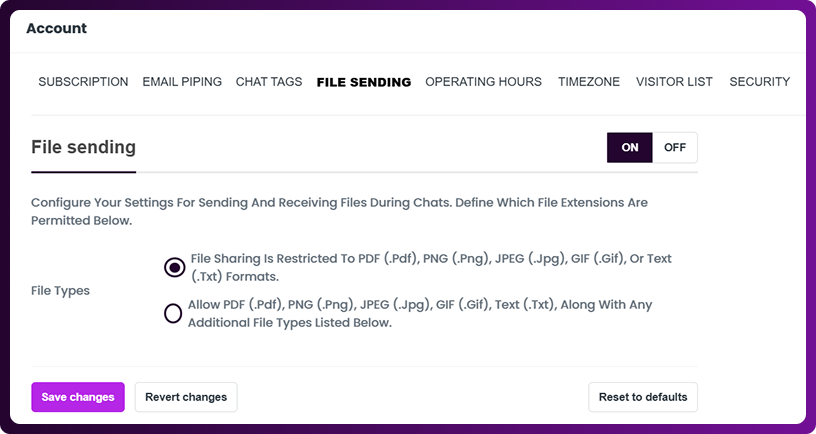
Task: Click the 'Allow PDF... Additional File Types' option text
Action: pyautogui.click(x=420, y=313)
